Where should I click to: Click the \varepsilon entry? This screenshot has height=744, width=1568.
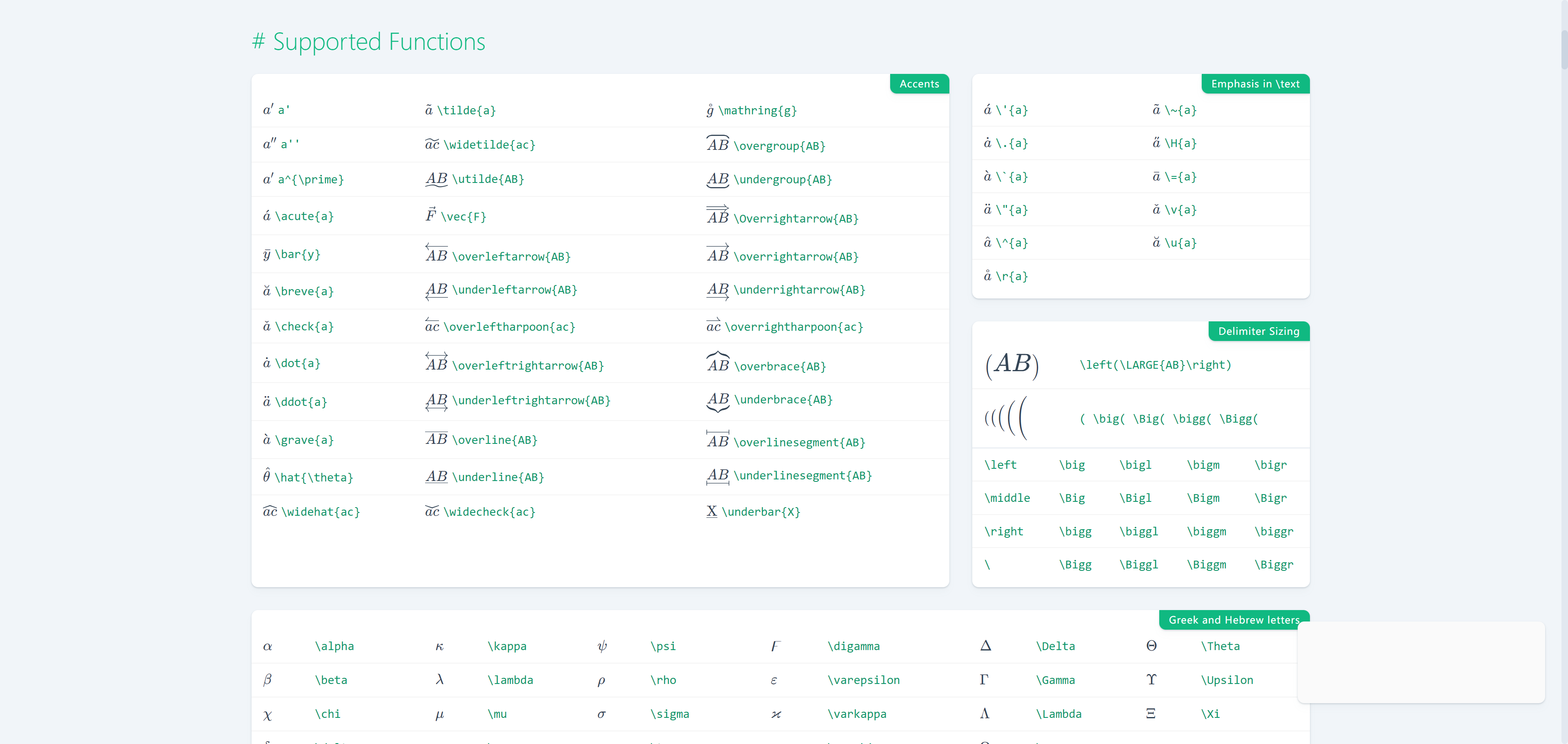863,680
